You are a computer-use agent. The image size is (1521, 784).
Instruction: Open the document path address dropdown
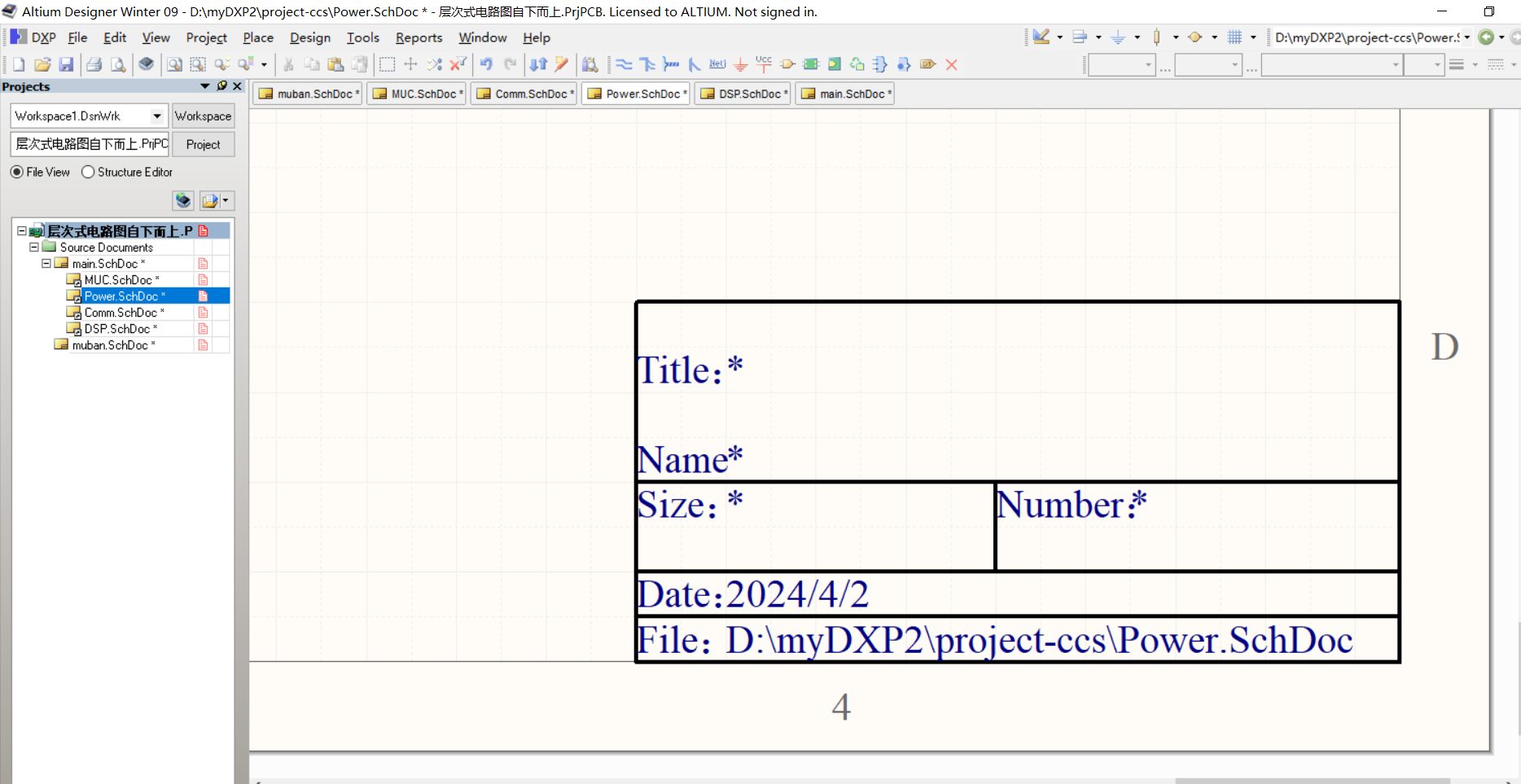[x=1467, y=37]
